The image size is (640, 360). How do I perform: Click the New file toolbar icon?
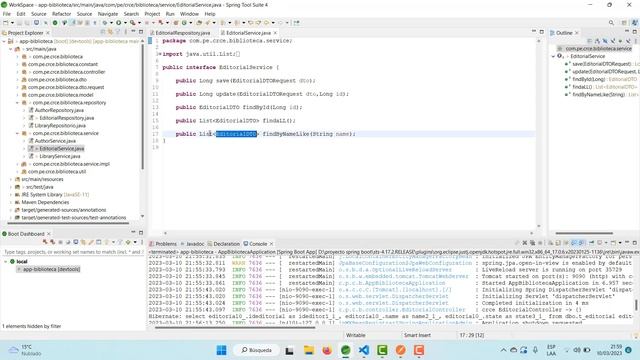[6, 23]
